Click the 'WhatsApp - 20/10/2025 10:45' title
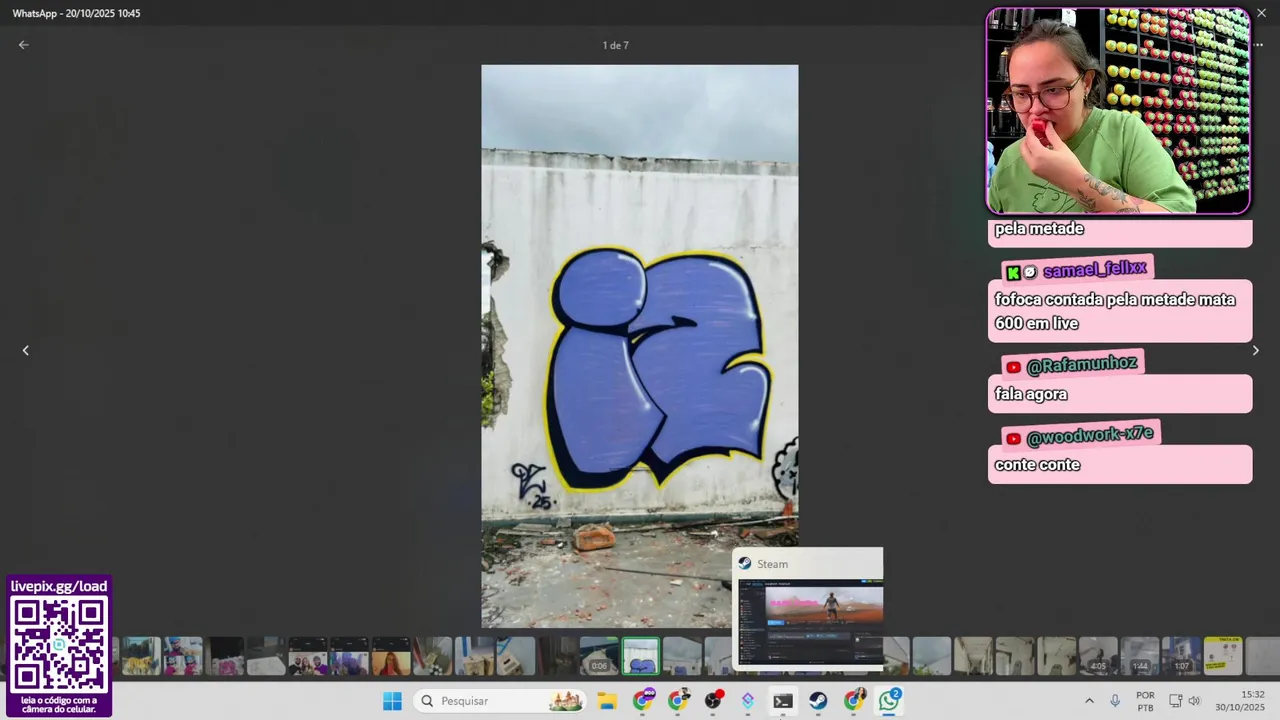Image resolution: width=1280 pixels, height=720 pixels. 76,14
